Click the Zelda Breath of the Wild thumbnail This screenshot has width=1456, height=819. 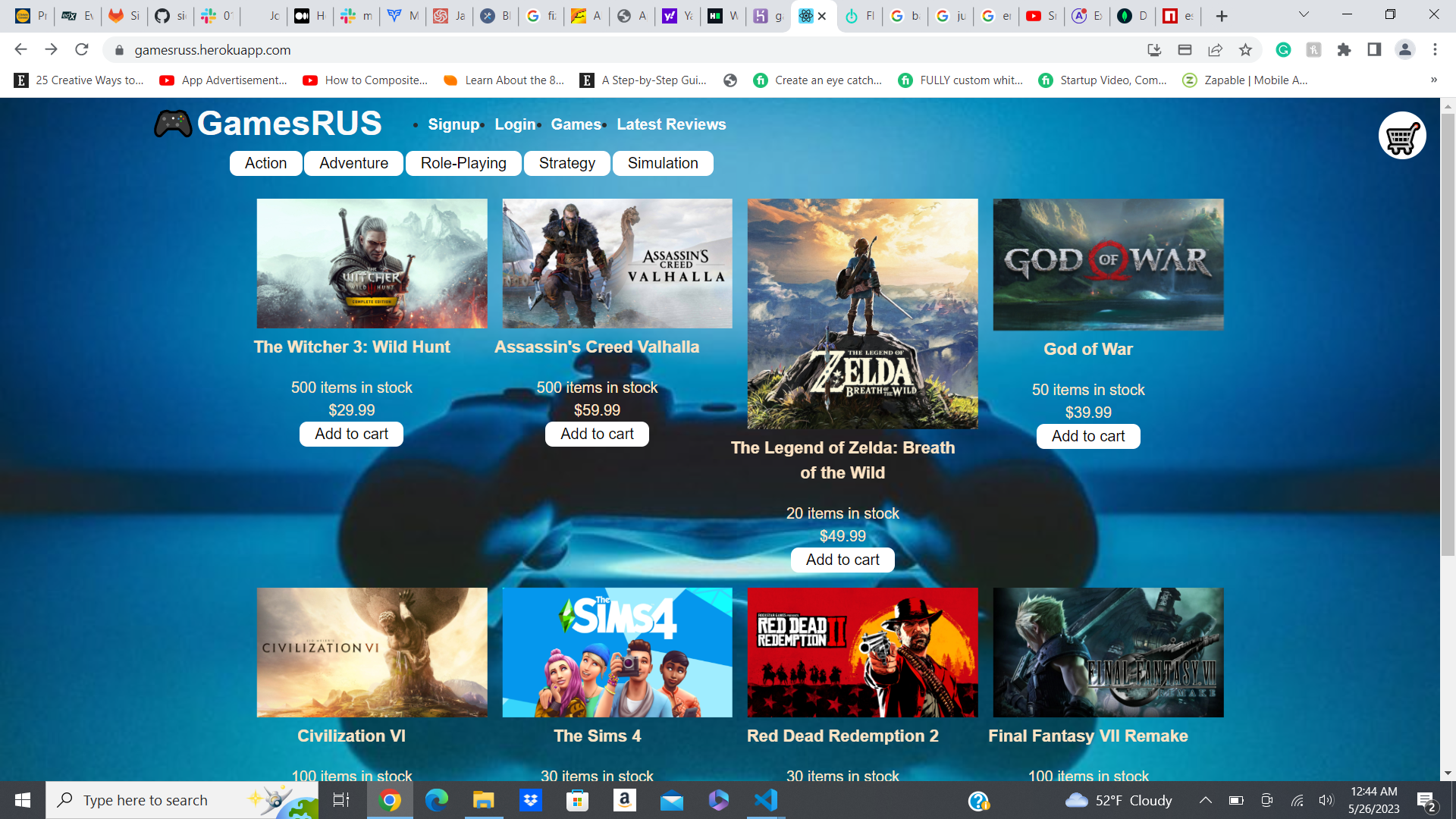click(862, 314)
